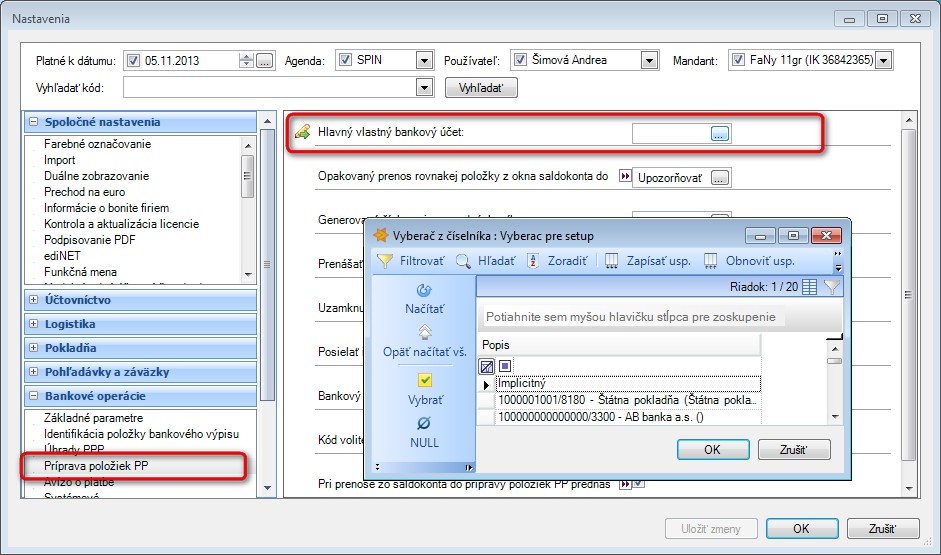Image resolution: width=941 pixels, height=555 pixels.
Task: Select Príprava položiek PP item
Action: pyautogui.click(x=96, y=466)
